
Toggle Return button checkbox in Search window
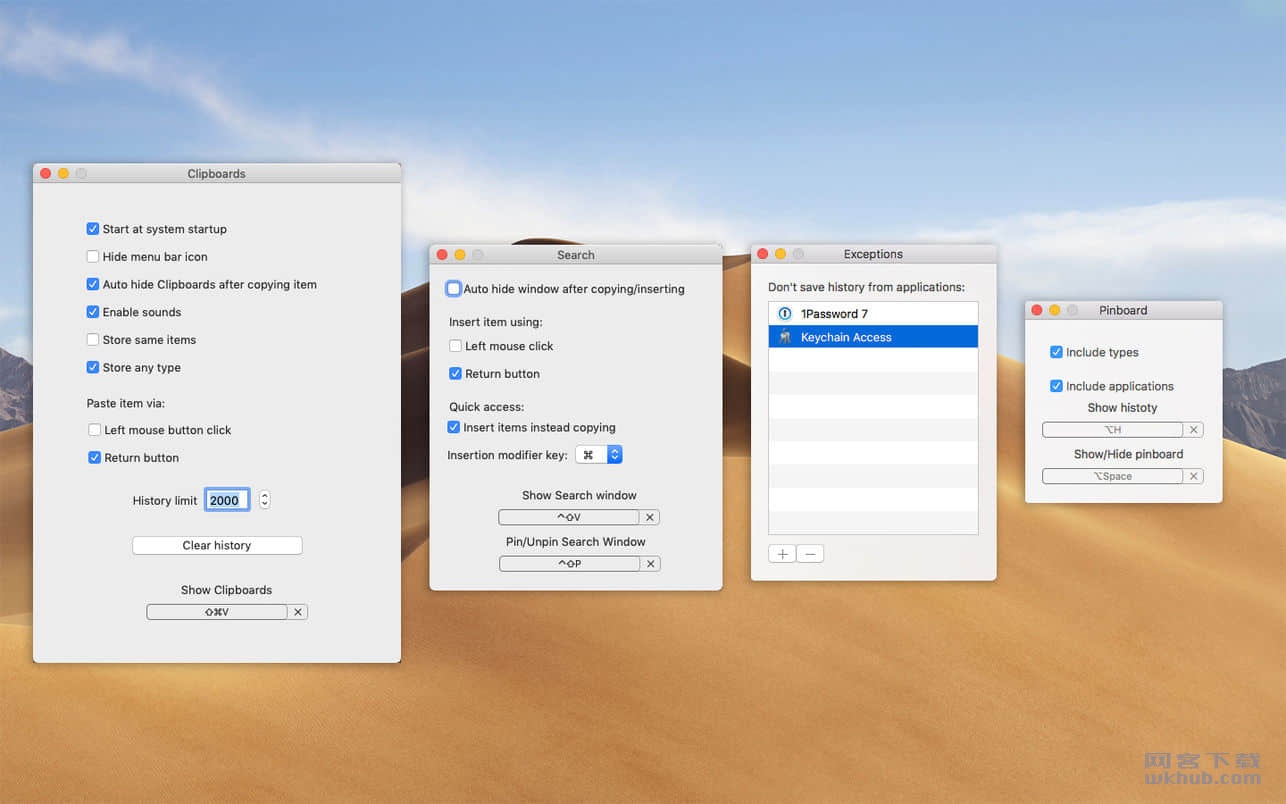(456, 374)
